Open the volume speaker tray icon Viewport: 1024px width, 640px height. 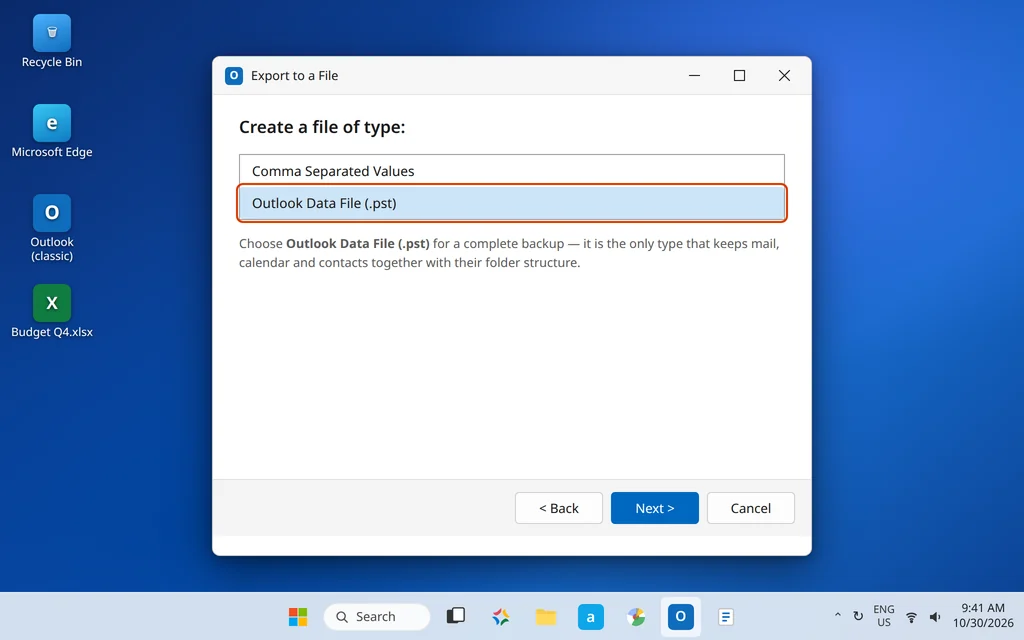935,616
